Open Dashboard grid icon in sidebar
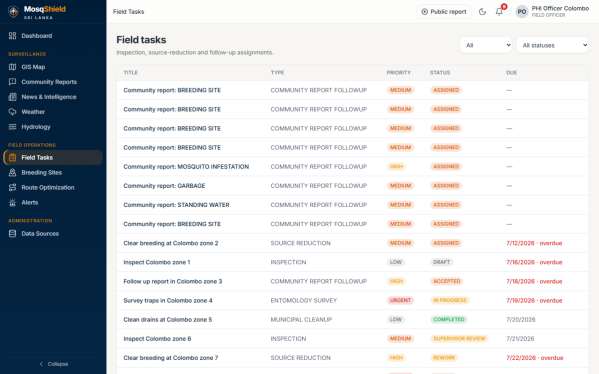599x374 pixels. (13, 36)
